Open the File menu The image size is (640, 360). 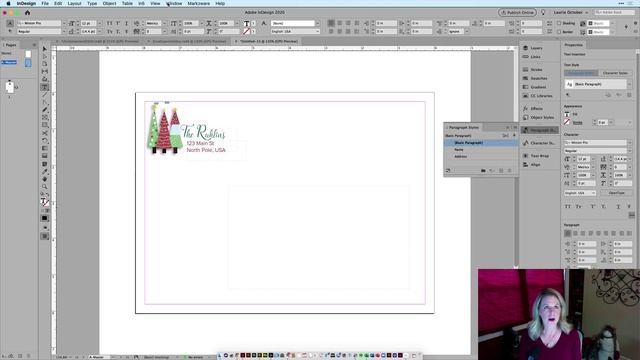pyautogui.click(x=45, y=3)
